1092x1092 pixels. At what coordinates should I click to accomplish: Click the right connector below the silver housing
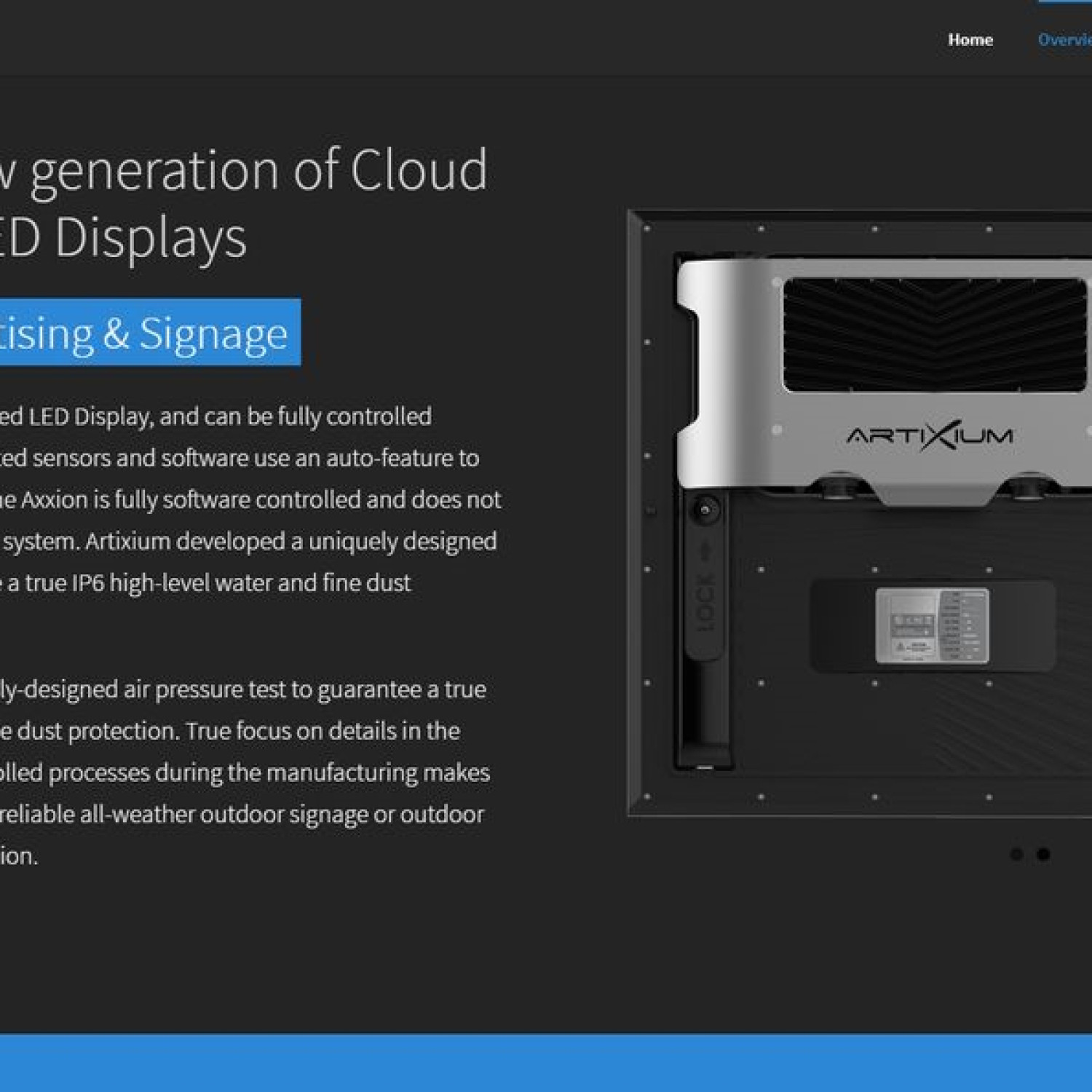(1025, 486)
